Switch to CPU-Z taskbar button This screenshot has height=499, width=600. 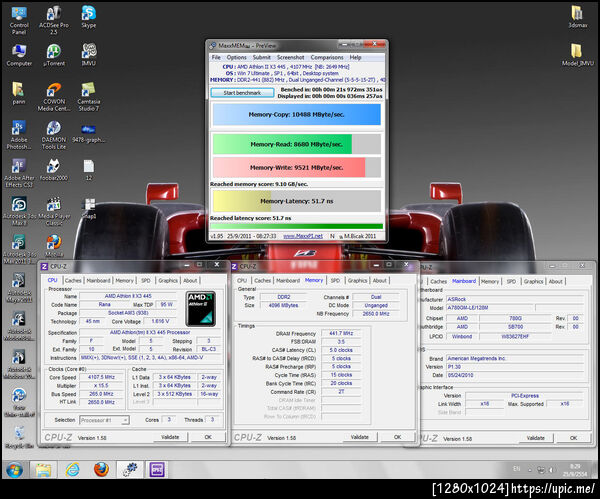[157, 470]
